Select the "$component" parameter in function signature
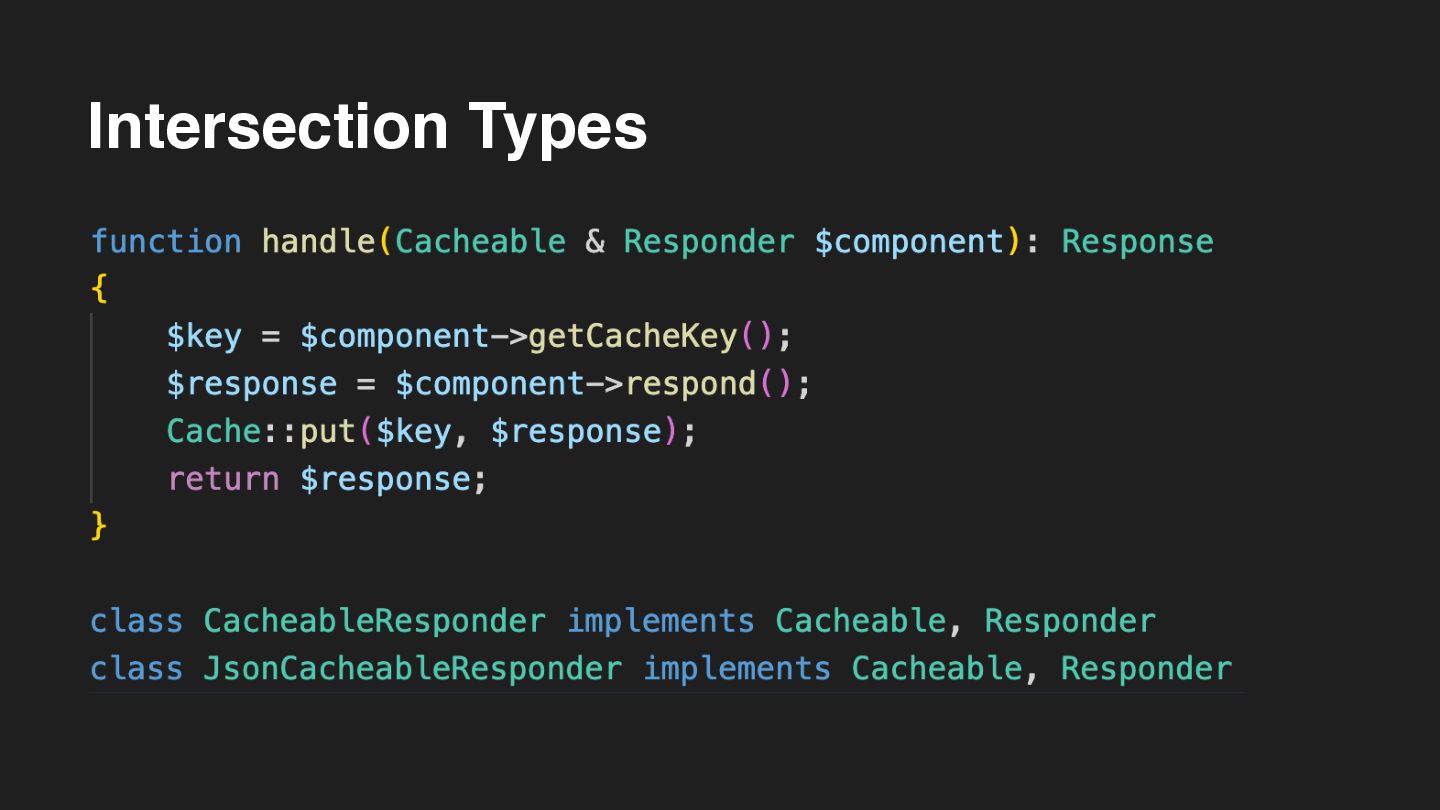The image size is (1440, 810). 909,242
